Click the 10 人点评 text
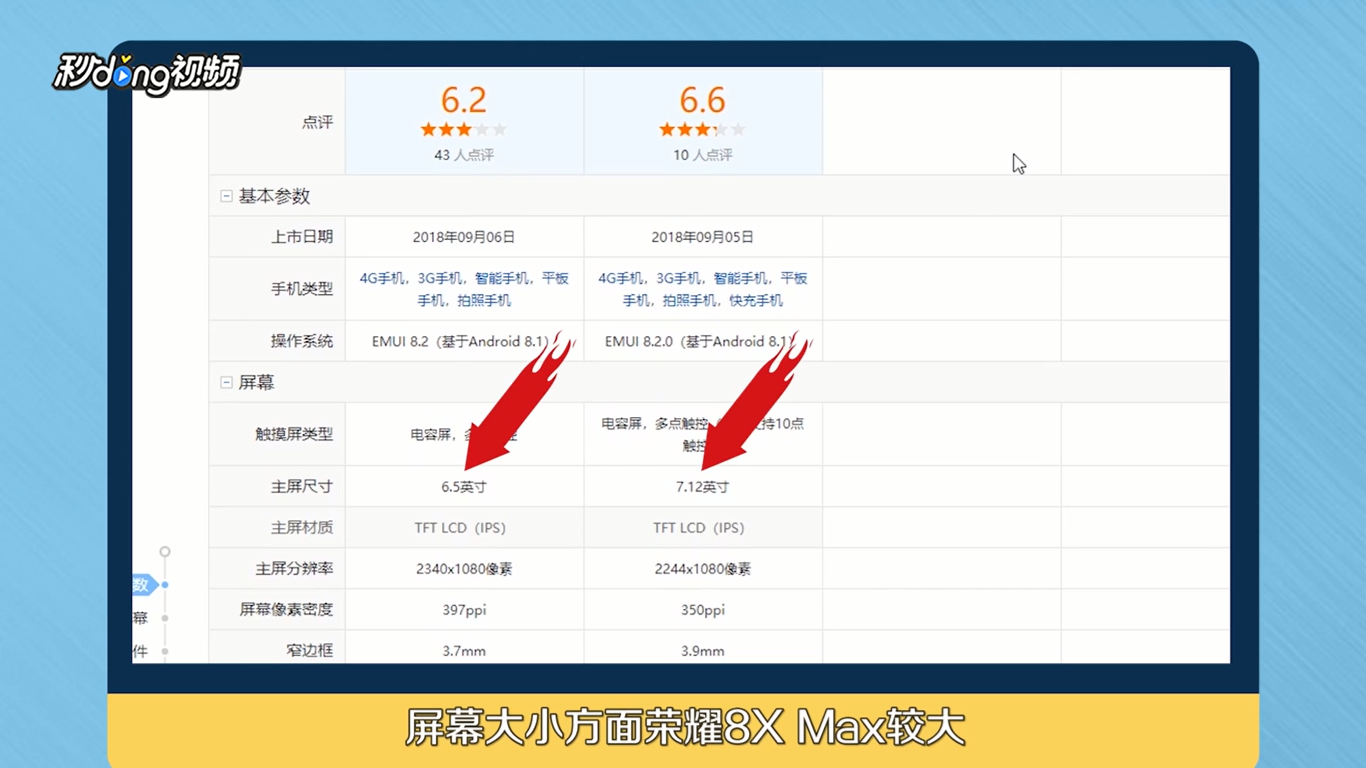This screenshot has width=1366, height=768. pyautogui.click(x=702, y=155)
